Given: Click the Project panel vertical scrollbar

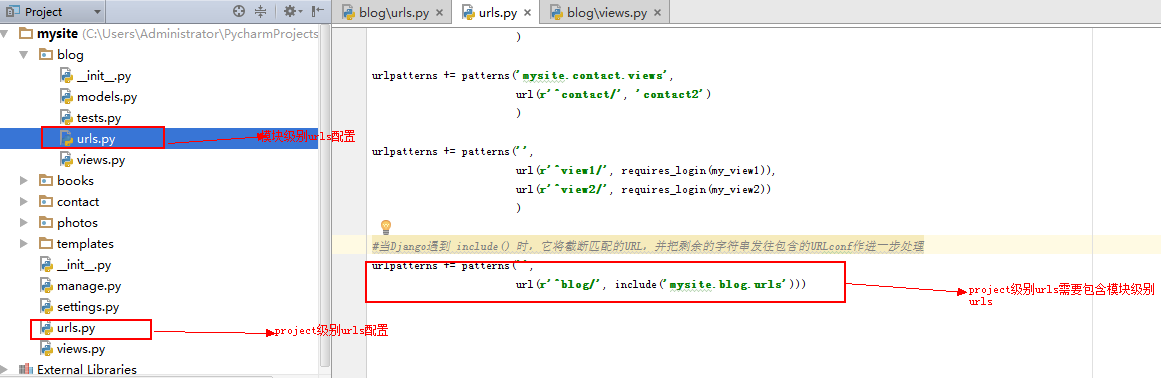Looking at the screenshot, I should 324,196.
